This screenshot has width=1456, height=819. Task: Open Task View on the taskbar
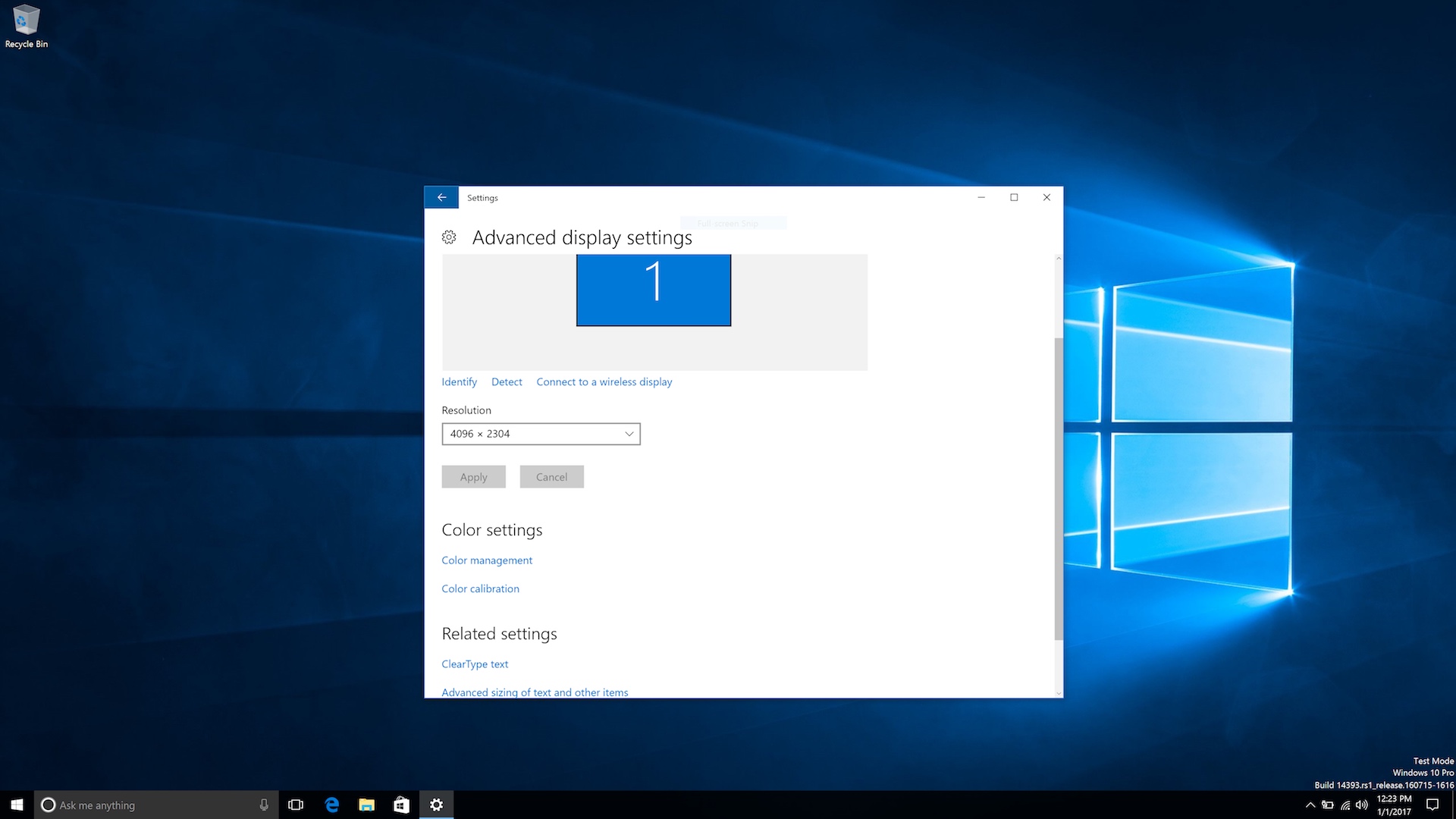[296, 805]
